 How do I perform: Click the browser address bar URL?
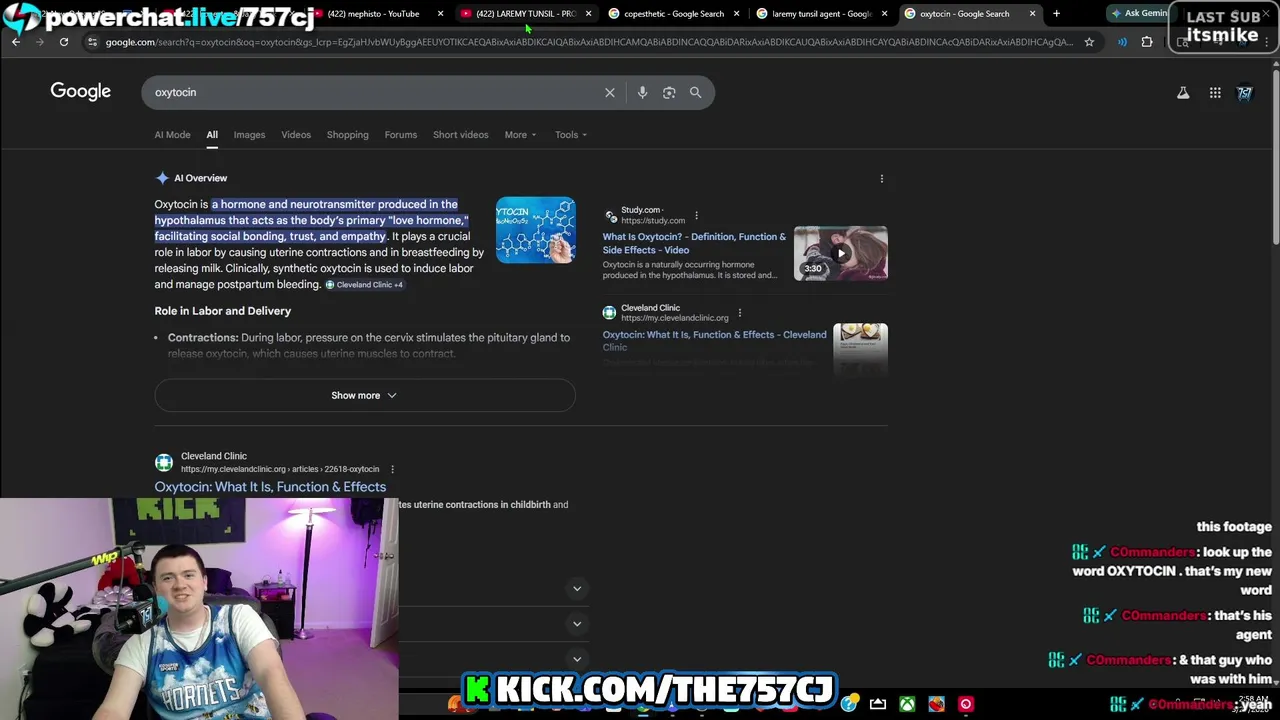pyautogui.click(x=588, y=42)
